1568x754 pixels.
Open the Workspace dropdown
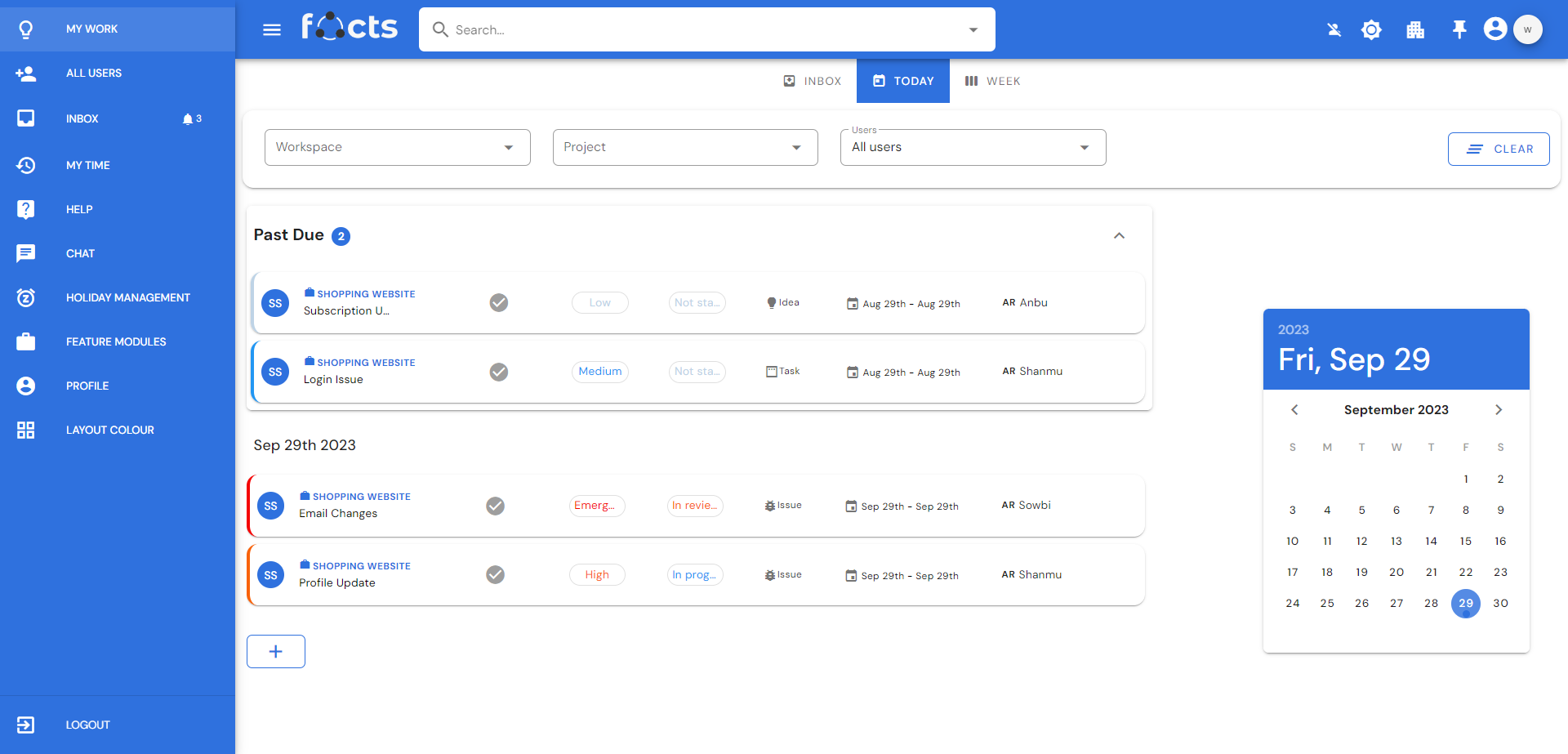(x=397, y=147)
